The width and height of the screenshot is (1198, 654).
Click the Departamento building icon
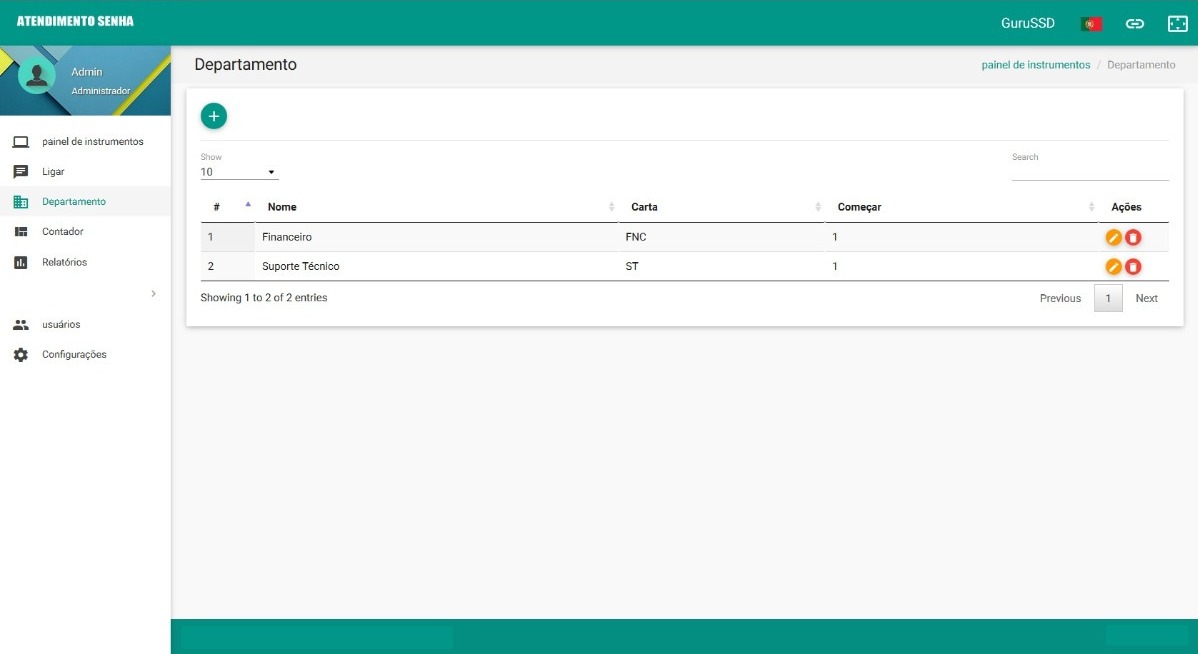[22, 201]
